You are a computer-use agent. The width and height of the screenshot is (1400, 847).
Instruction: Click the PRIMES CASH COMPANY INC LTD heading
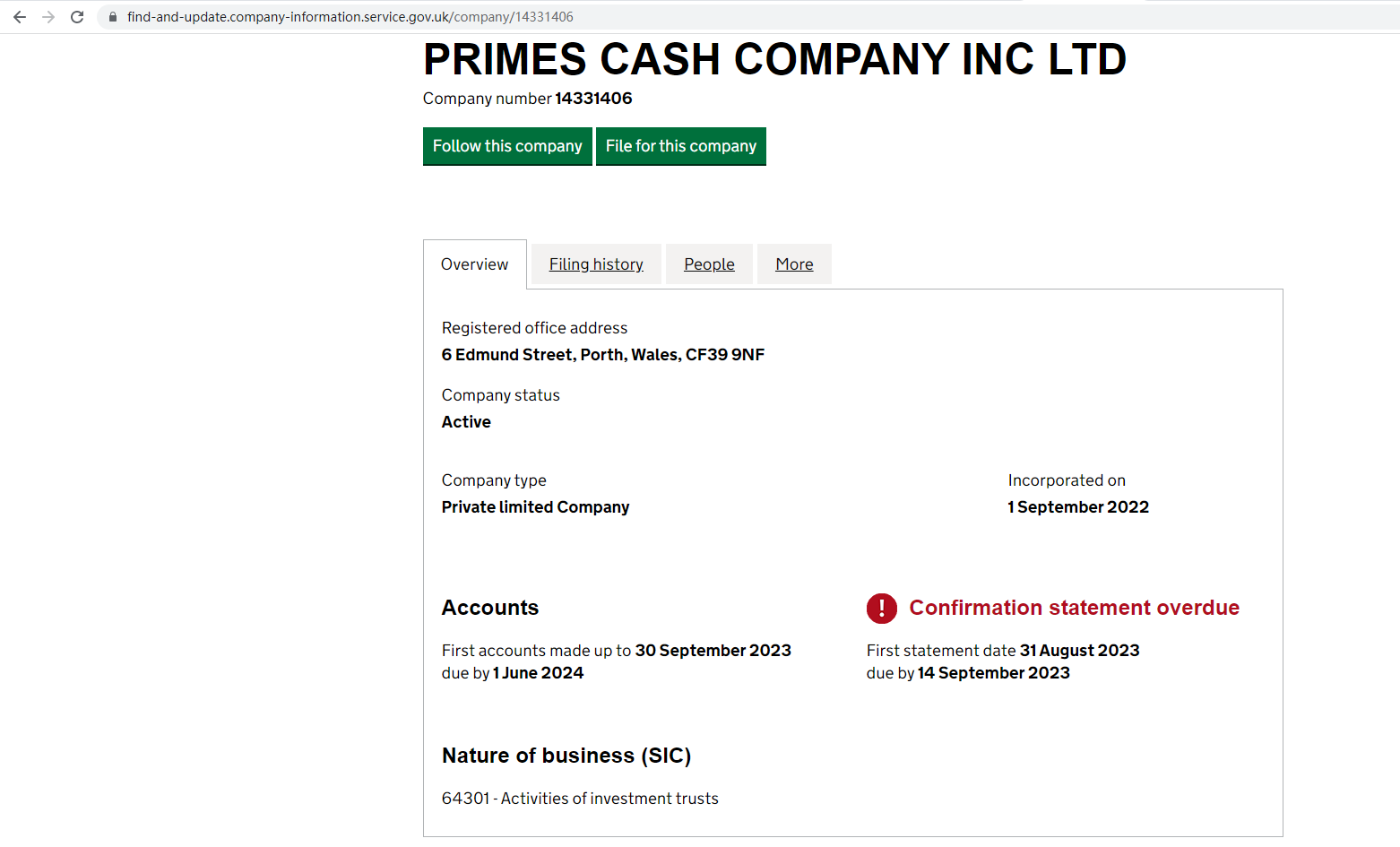pos(774,60)
